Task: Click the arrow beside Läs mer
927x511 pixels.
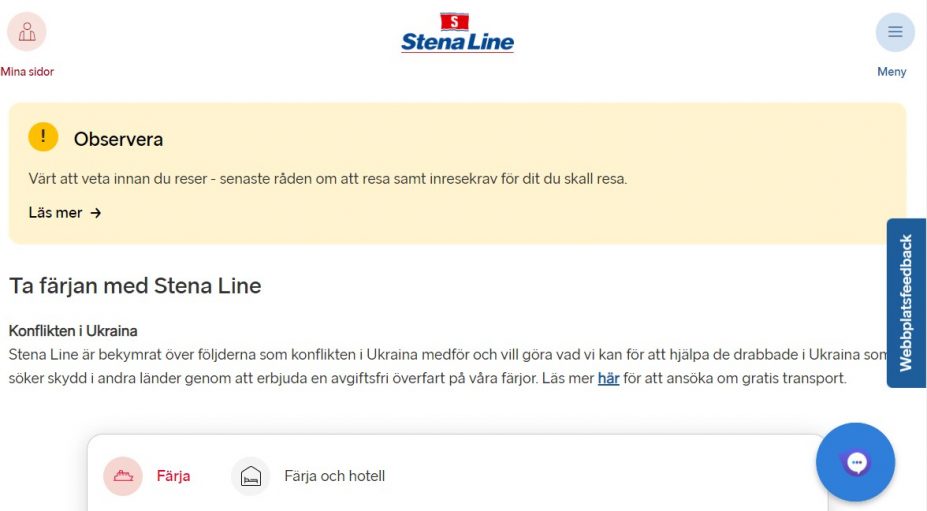Action: [96, 213]
